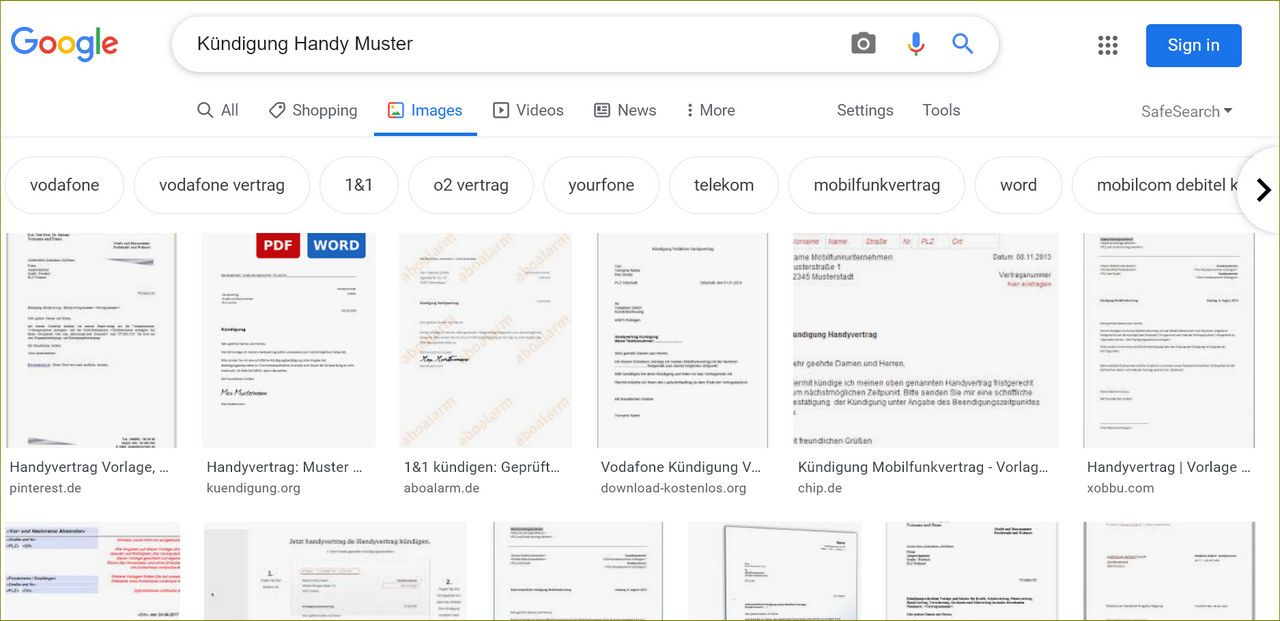Switch to the All results tab
Image resolution: width=1280 pixels, height=621 pixels.
218,110
